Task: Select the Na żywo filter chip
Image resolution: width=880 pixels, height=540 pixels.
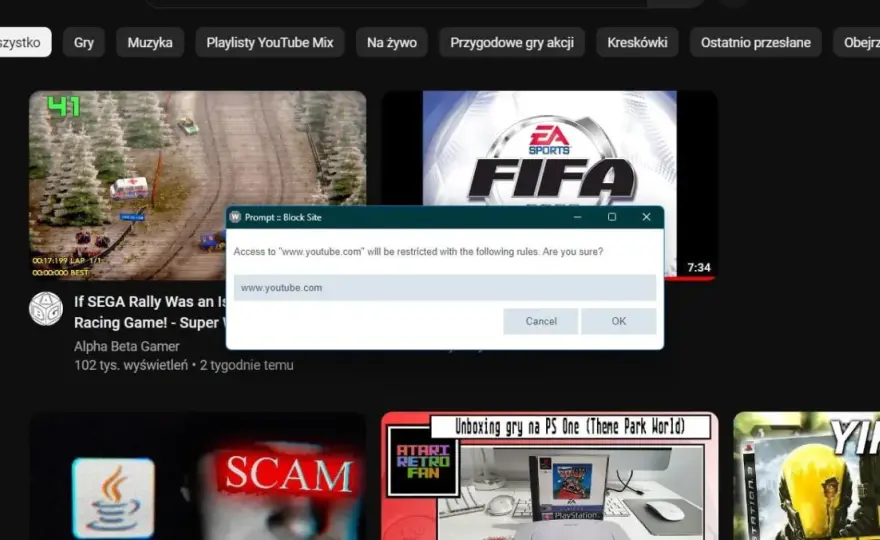Action: [392, 42]
